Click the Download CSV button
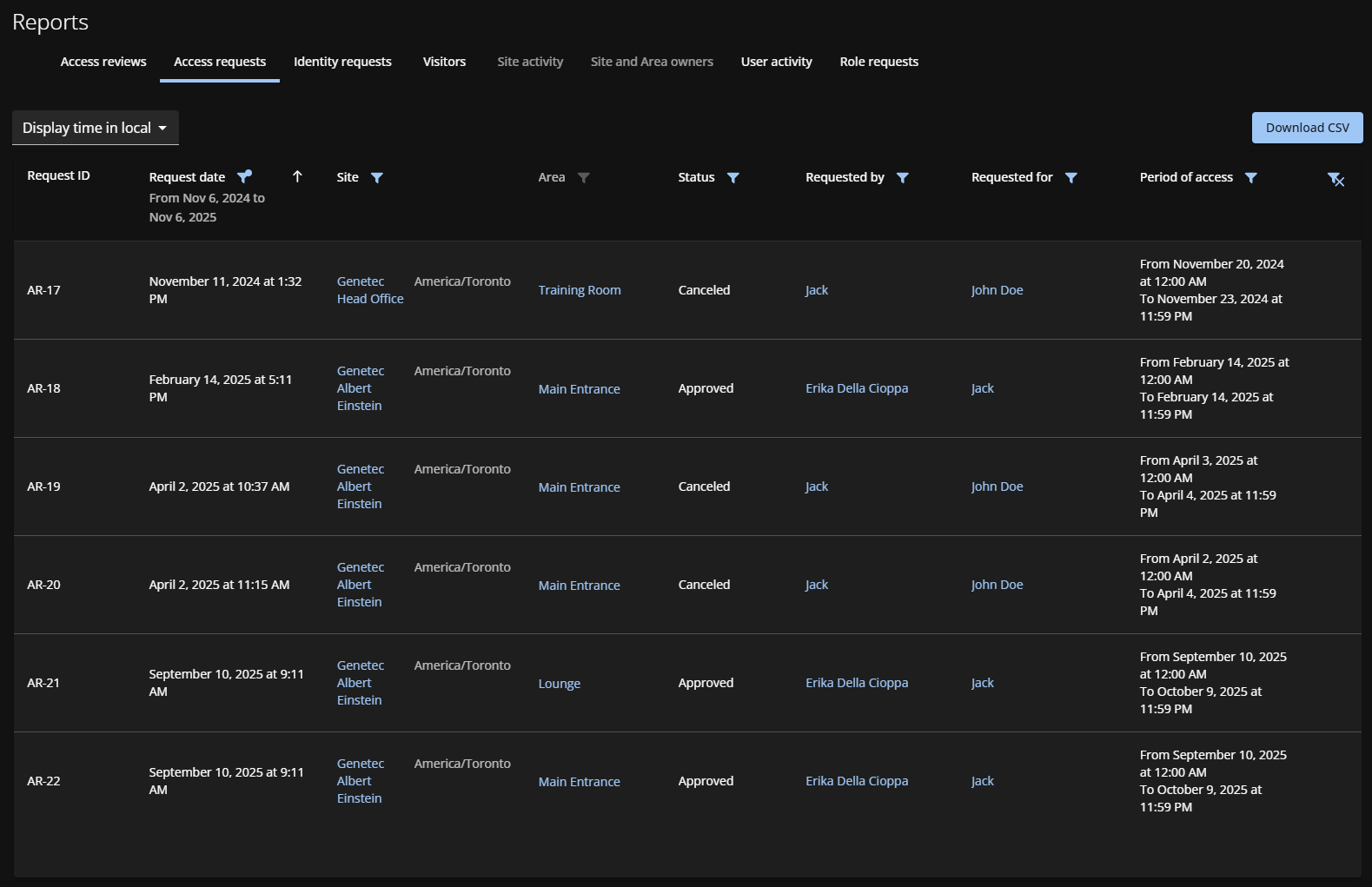Screen dimensions: 1372x887 pos(1307,128)
